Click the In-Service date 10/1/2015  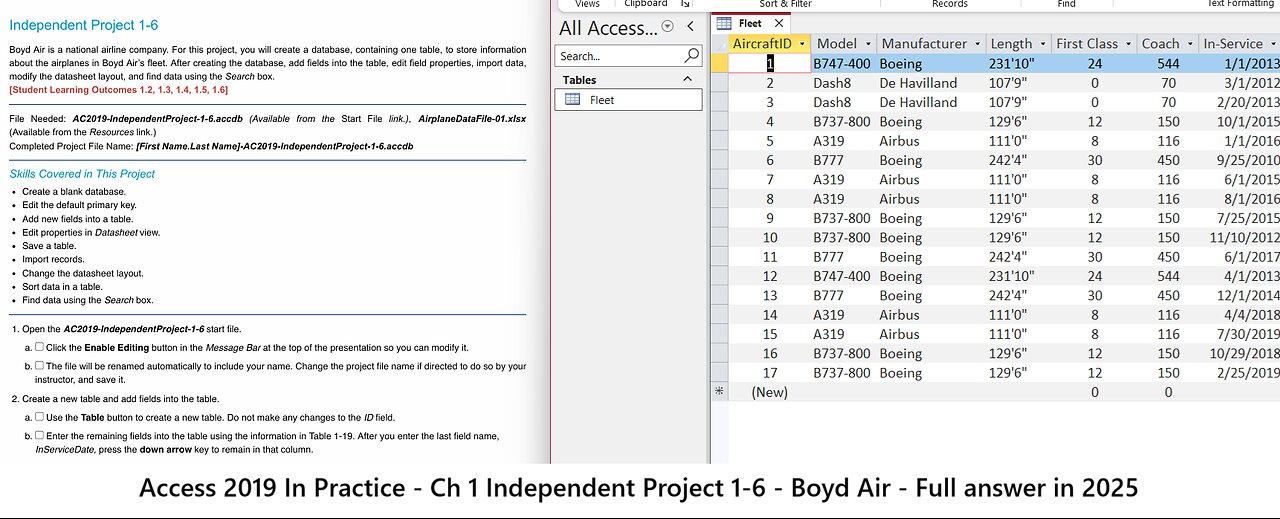tap(1241, 121)
